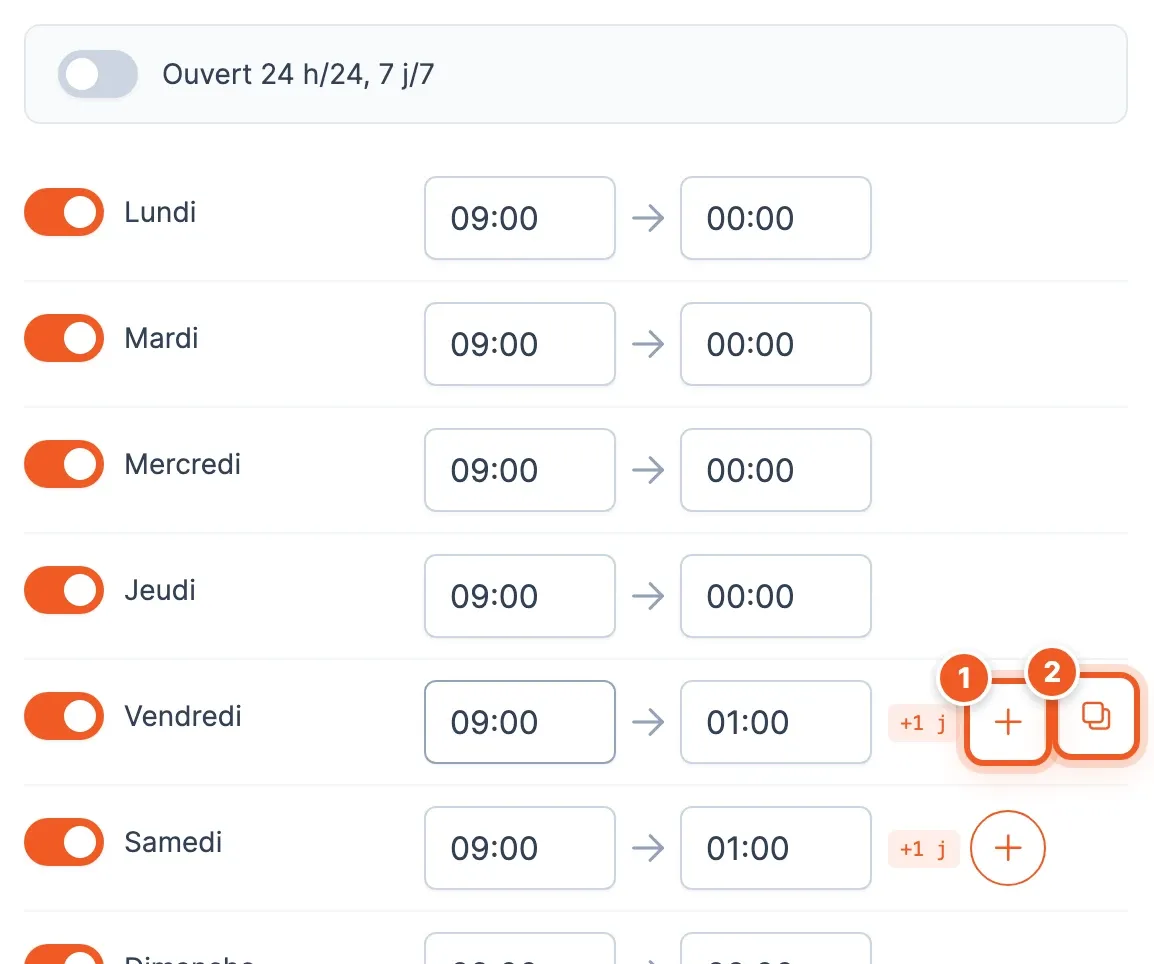Select the Samedi closing time 01:00
The width and height of the screenshot is (1154, 964).
click(x=776, y=848)
